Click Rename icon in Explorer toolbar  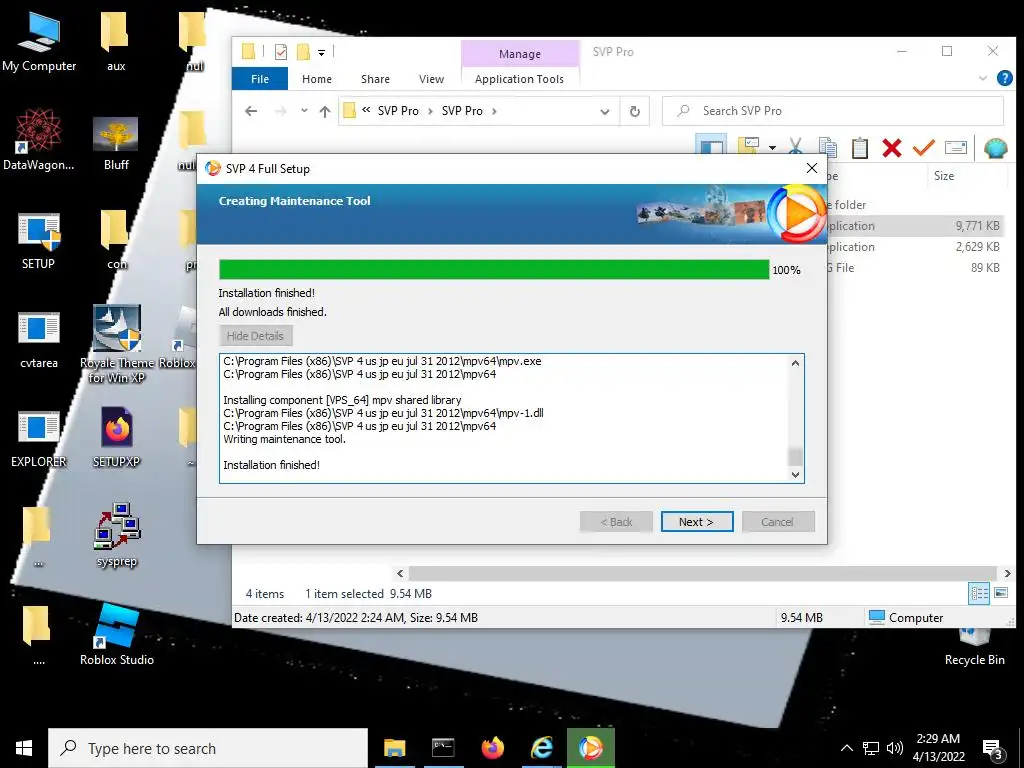pyautogui.click(x=955, y=148)
